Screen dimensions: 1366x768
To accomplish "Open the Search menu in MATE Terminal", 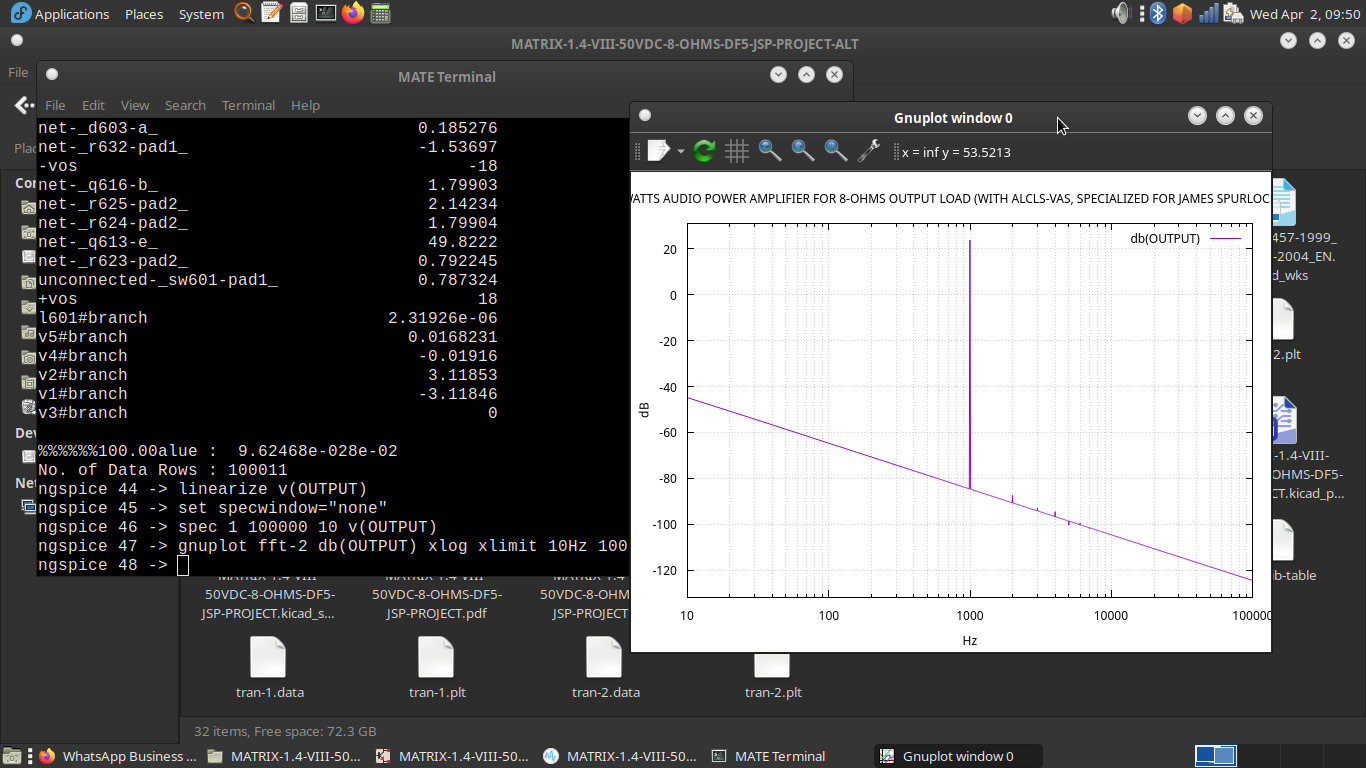I will click(x=185, y=105).
